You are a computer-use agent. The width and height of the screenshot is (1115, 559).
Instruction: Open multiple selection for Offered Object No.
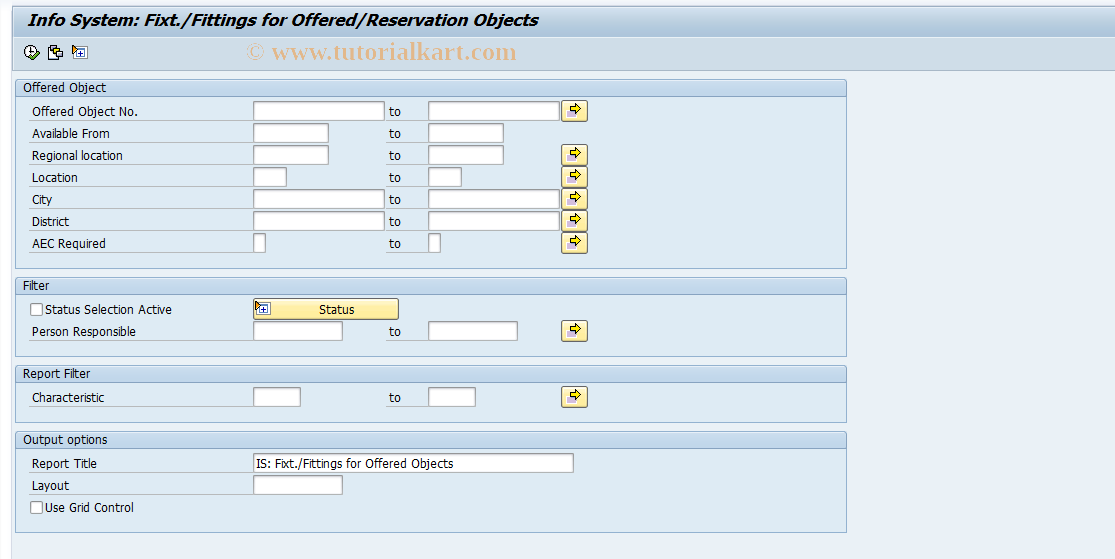pyautogui.click(x=575, y=111)
